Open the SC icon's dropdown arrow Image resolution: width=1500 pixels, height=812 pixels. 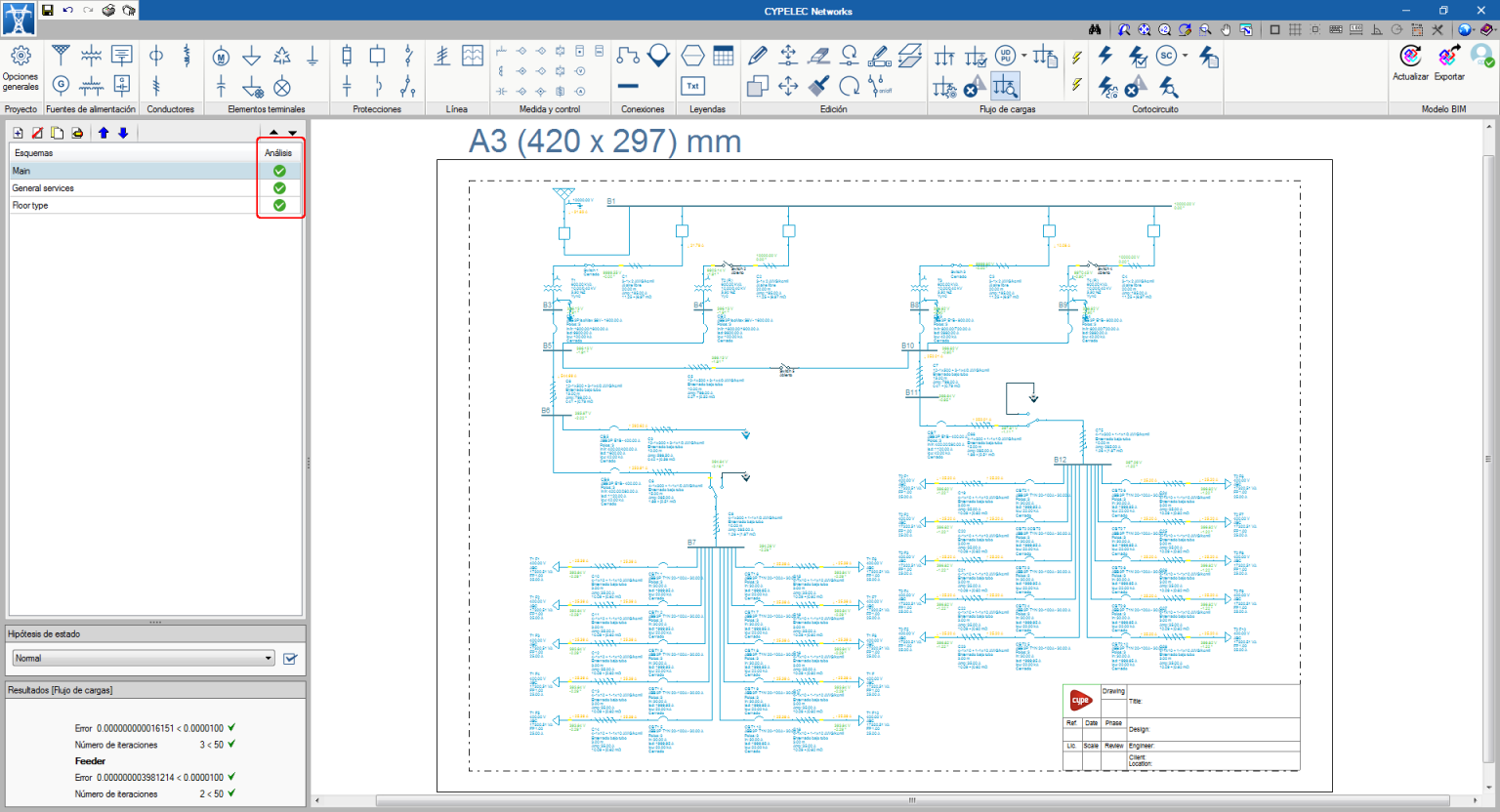pos(1183,57)
